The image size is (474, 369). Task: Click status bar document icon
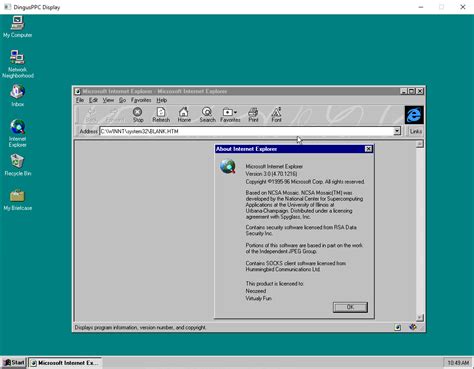(x=398, y=327)
